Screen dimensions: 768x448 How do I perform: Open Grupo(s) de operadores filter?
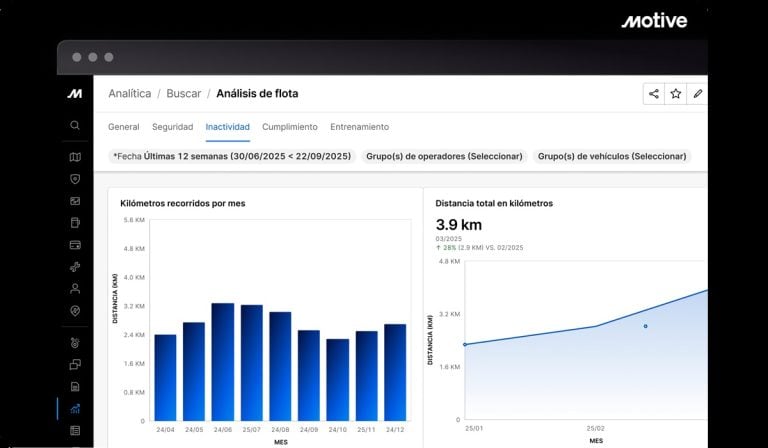tap(444, 157)
